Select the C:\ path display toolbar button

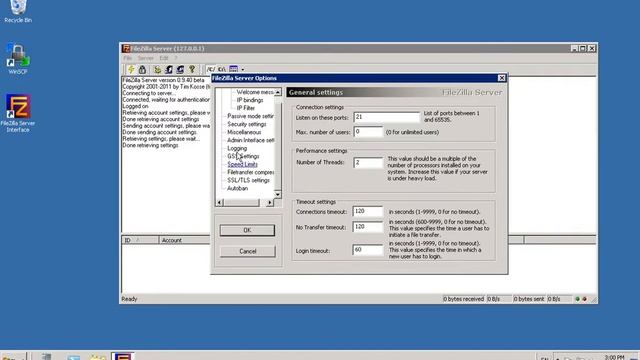point(222,69)
